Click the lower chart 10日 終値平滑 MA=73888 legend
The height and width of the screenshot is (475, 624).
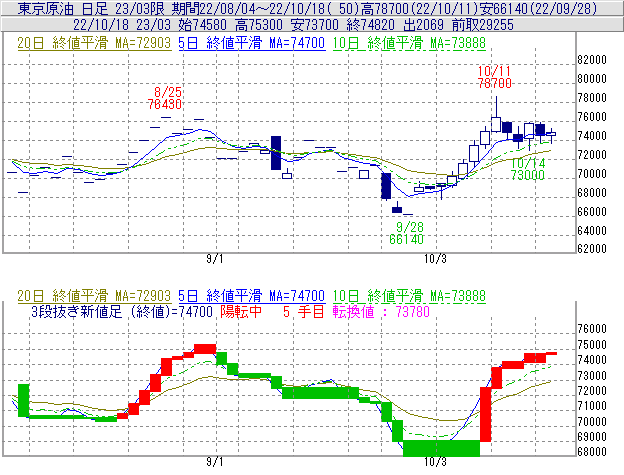click(409, 296)
